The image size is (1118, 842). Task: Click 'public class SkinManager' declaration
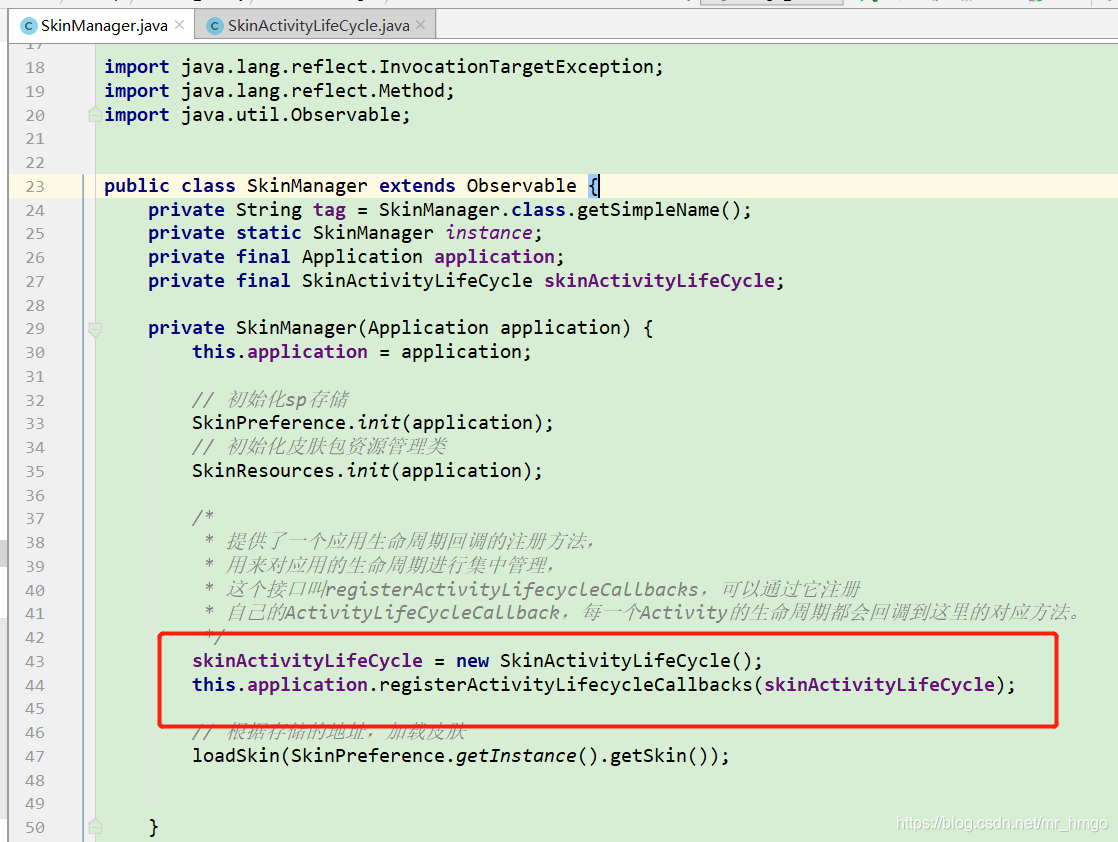[236, 186]
